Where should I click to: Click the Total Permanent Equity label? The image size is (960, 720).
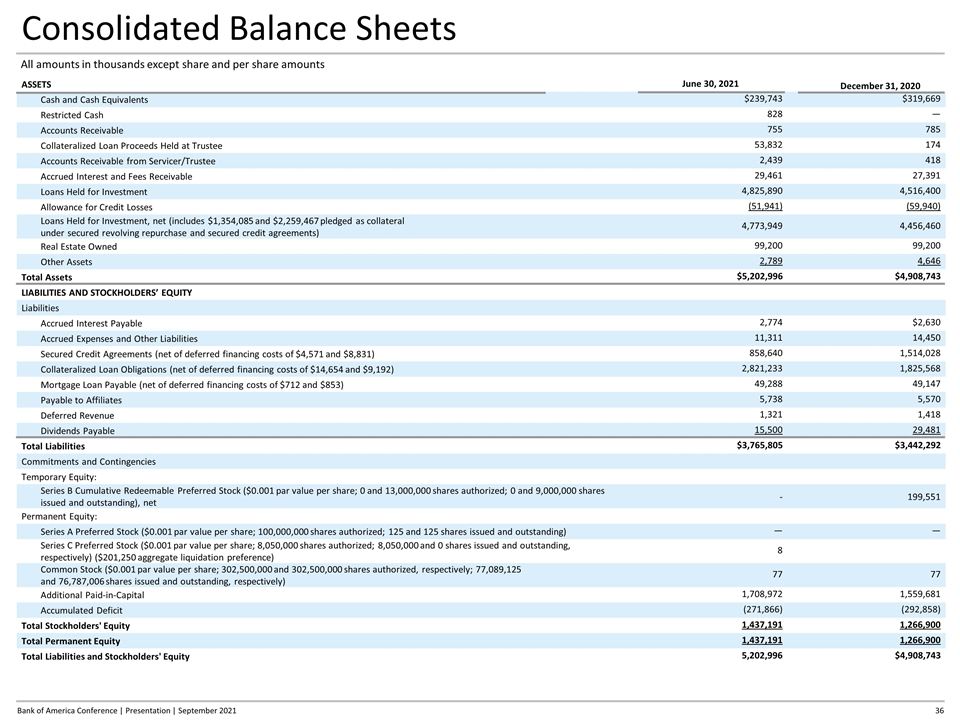pyautogui.click(x=70, y=641)
